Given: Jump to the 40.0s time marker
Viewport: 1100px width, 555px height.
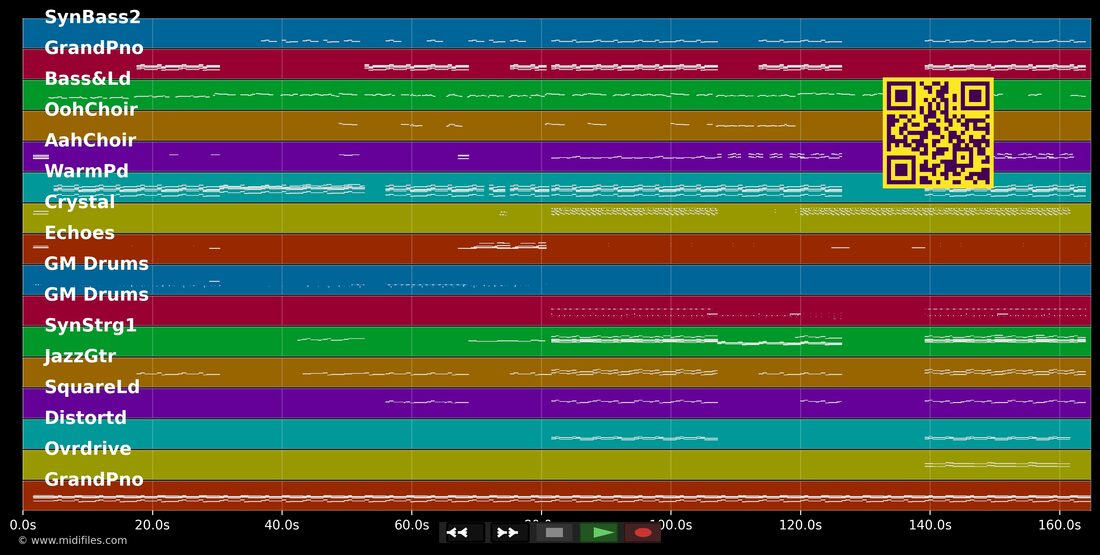Looking at the screenshot, I should 282,525.
